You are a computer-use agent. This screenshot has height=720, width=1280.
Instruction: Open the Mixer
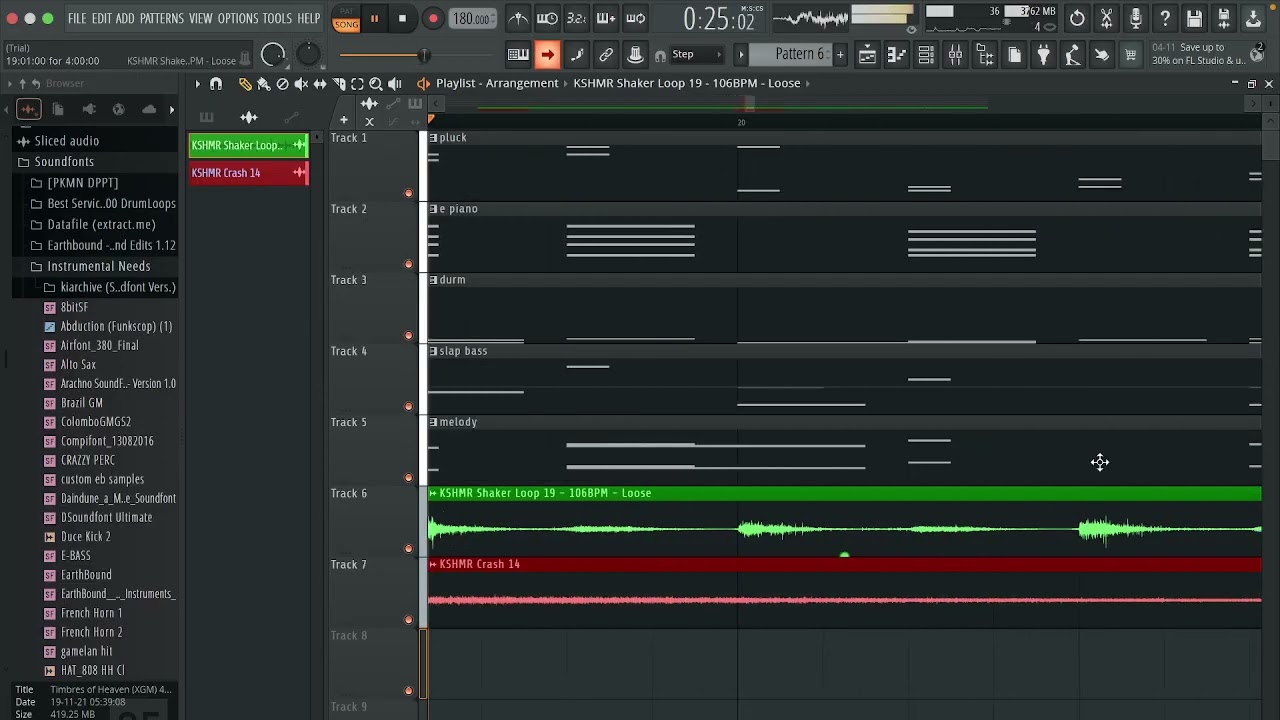pos(955,55)
